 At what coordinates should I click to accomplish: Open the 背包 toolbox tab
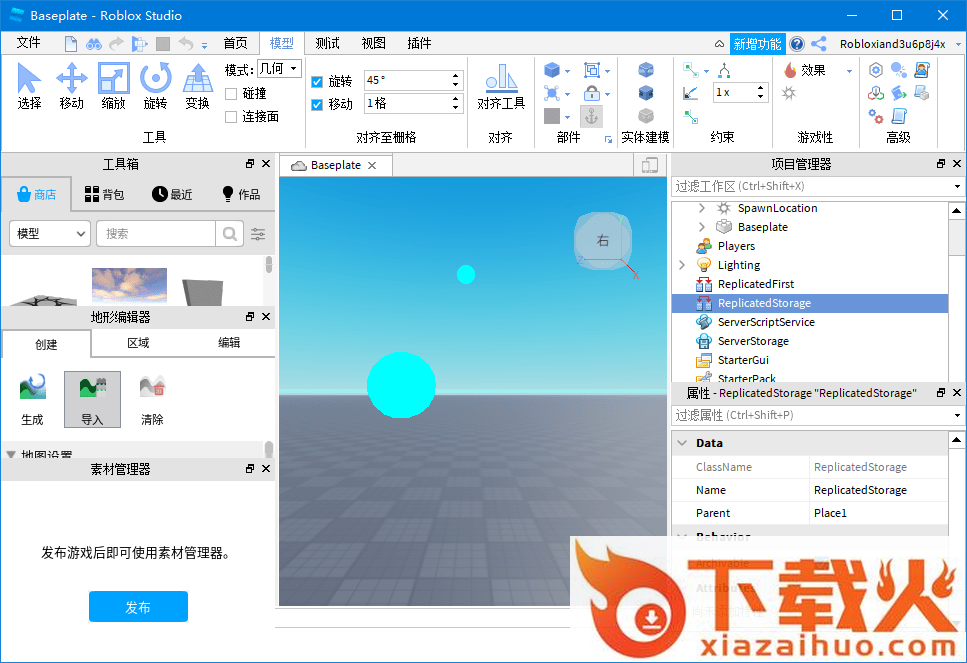pos(105,194)
